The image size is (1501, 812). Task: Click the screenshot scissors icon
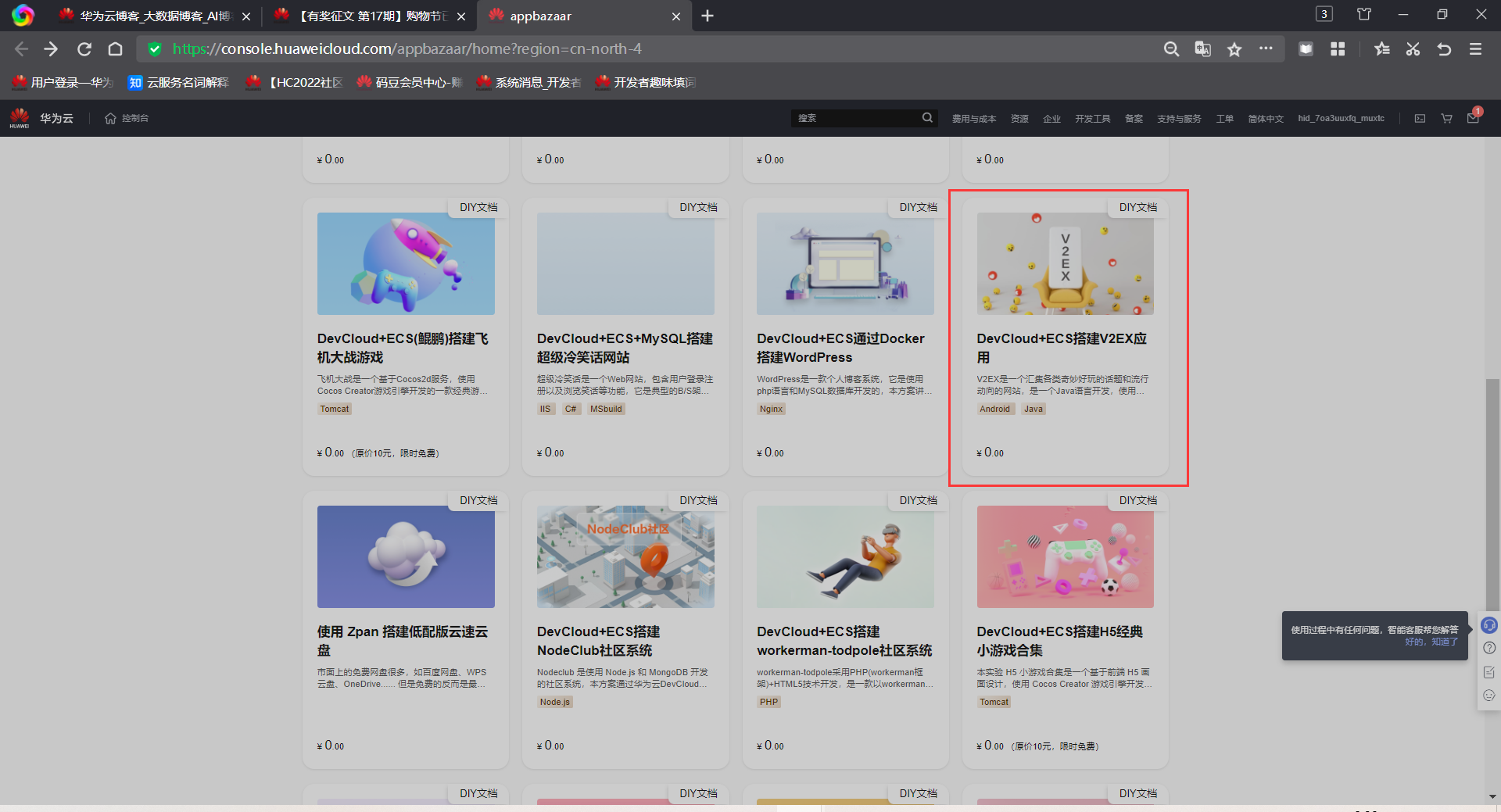pyautogui.click(x=1413, y=49)
